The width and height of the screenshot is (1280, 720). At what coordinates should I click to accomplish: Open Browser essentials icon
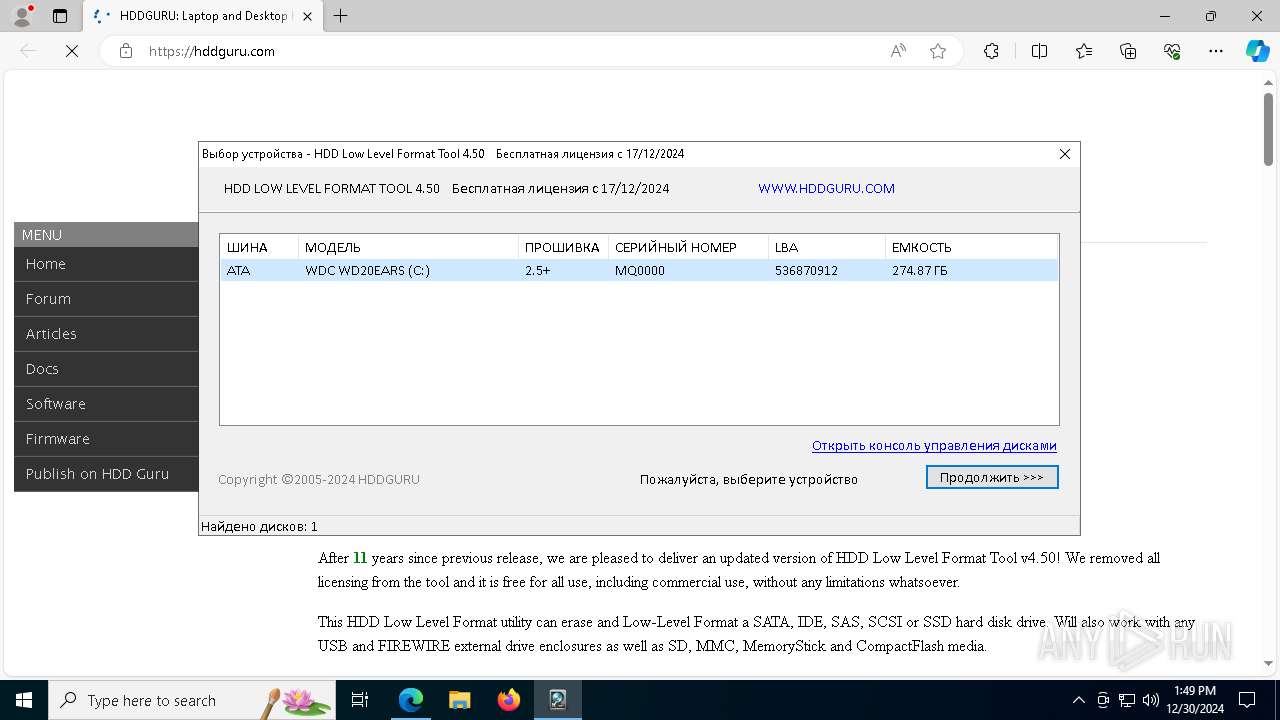[1172, 51]
